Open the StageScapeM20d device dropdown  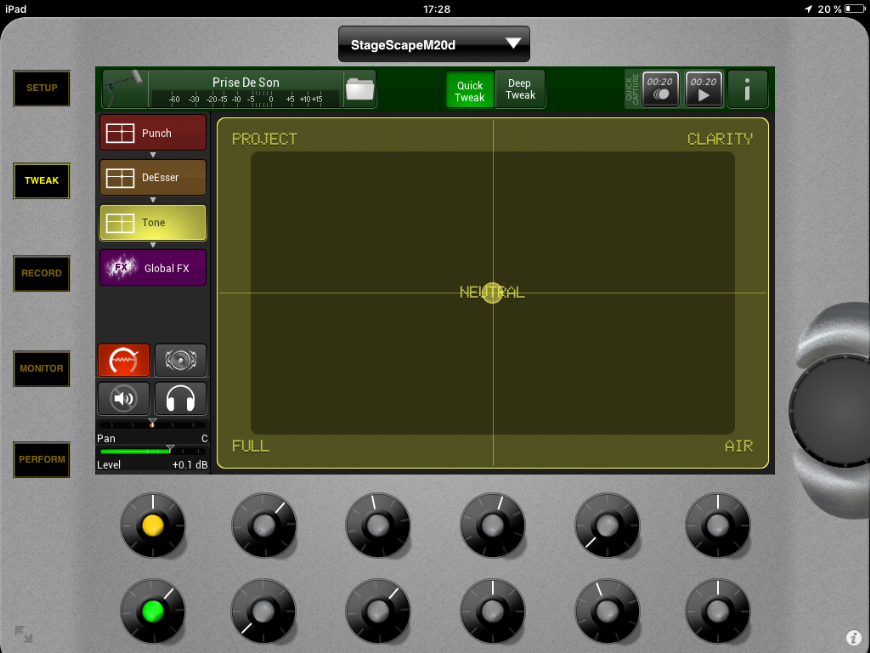(433, 44)
